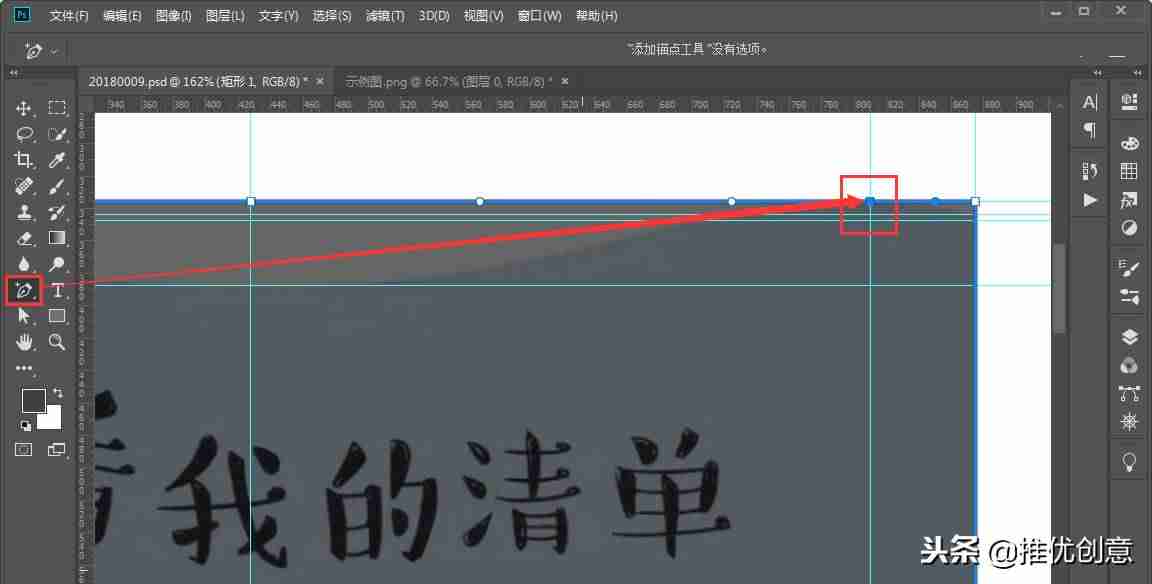Screen dimensions: 1152x584
Task: Close the 20180009.psd tab
Action: coord(320,82)
